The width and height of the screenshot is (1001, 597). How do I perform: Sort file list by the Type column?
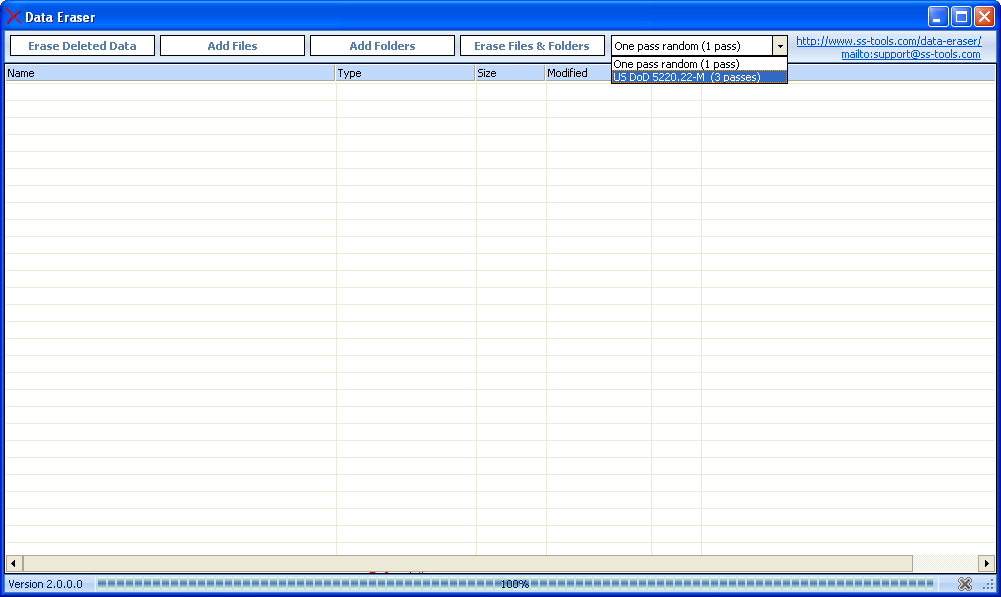click(405, 72)
